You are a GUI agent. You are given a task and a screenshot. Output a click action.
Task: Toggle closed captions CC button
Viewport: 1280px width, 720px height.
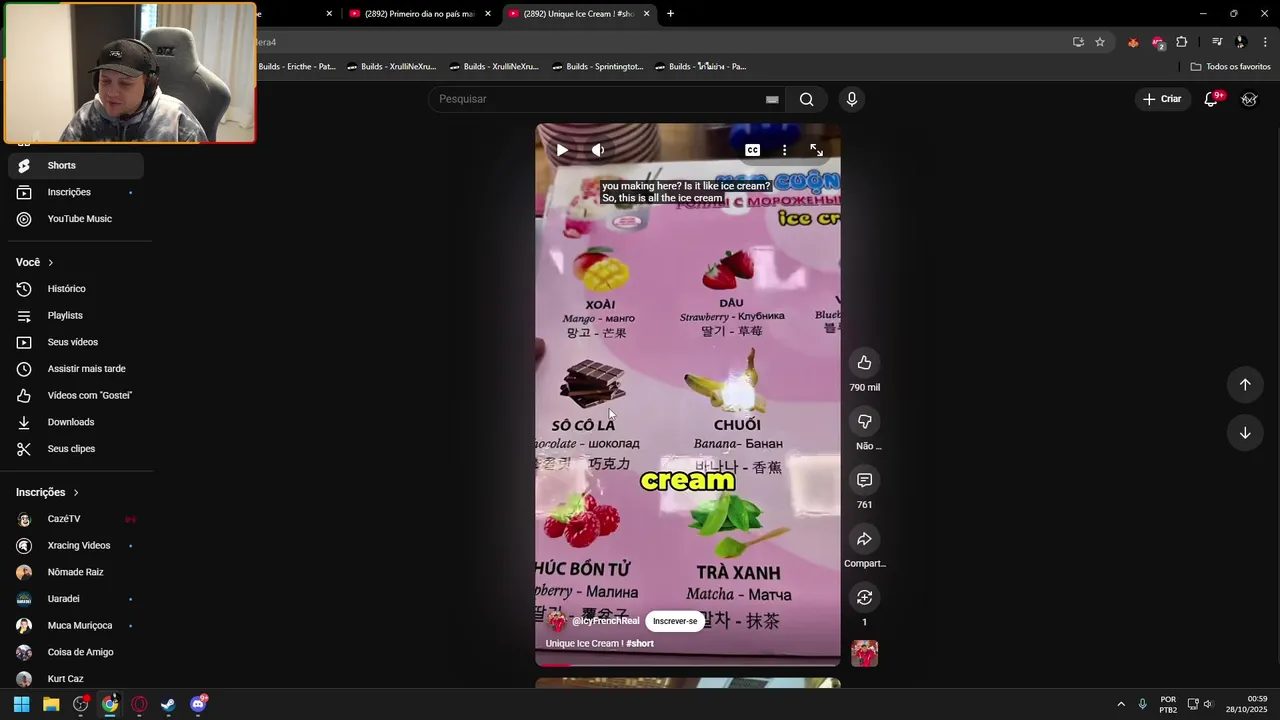pyautogui.click(x=752, y=150)
